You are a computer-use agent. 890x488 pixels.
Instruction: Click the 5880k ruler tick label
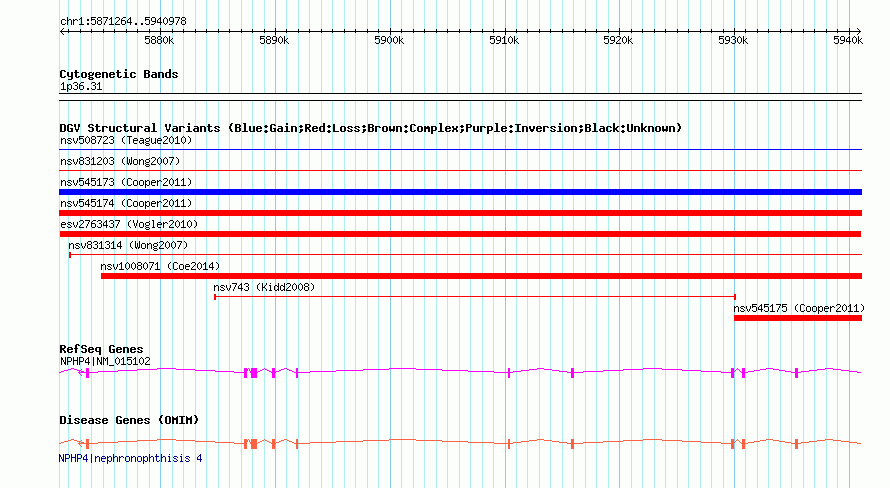coord(159,40)
